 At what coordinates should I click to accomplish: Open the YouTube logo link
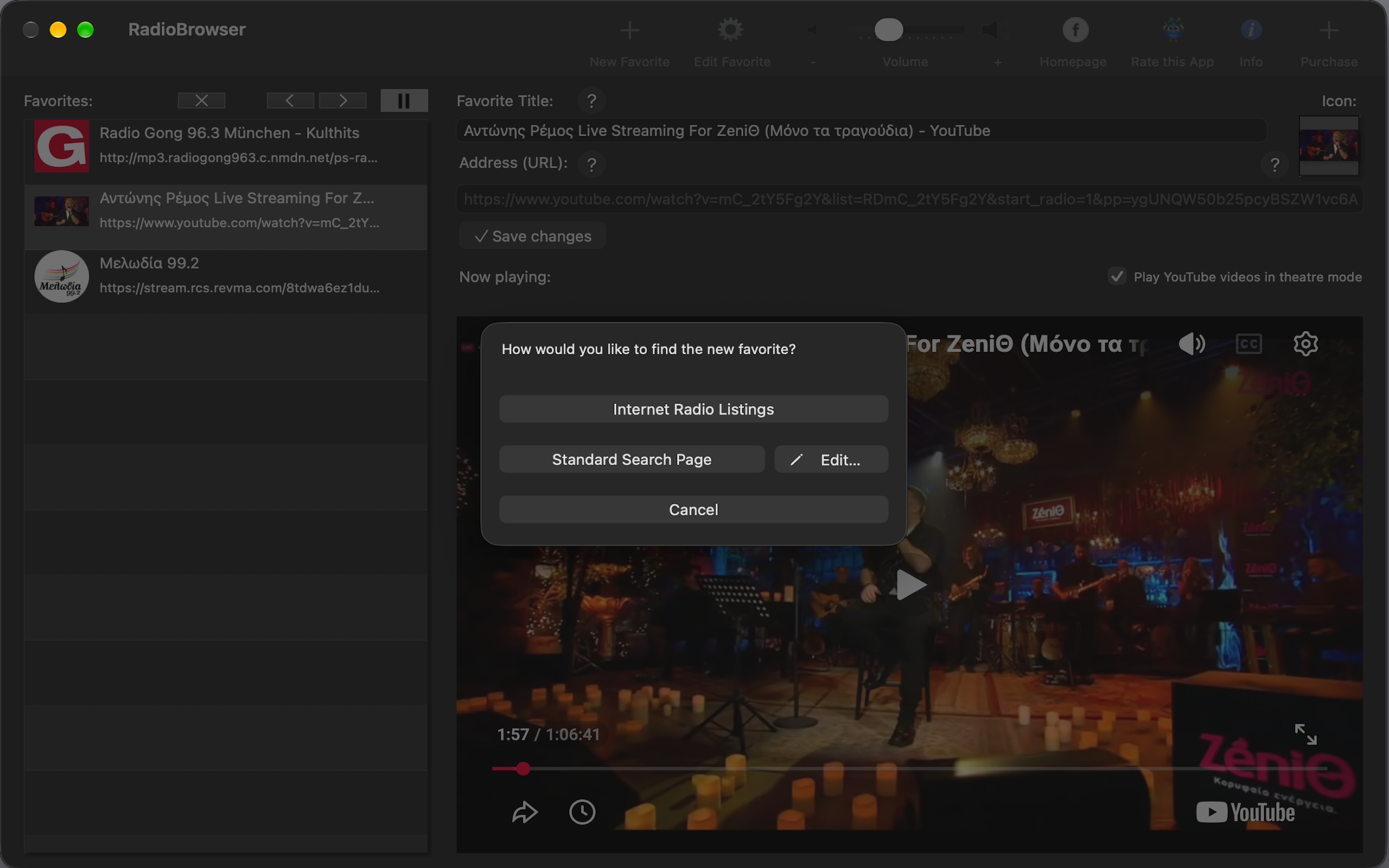coord(1246,812)
